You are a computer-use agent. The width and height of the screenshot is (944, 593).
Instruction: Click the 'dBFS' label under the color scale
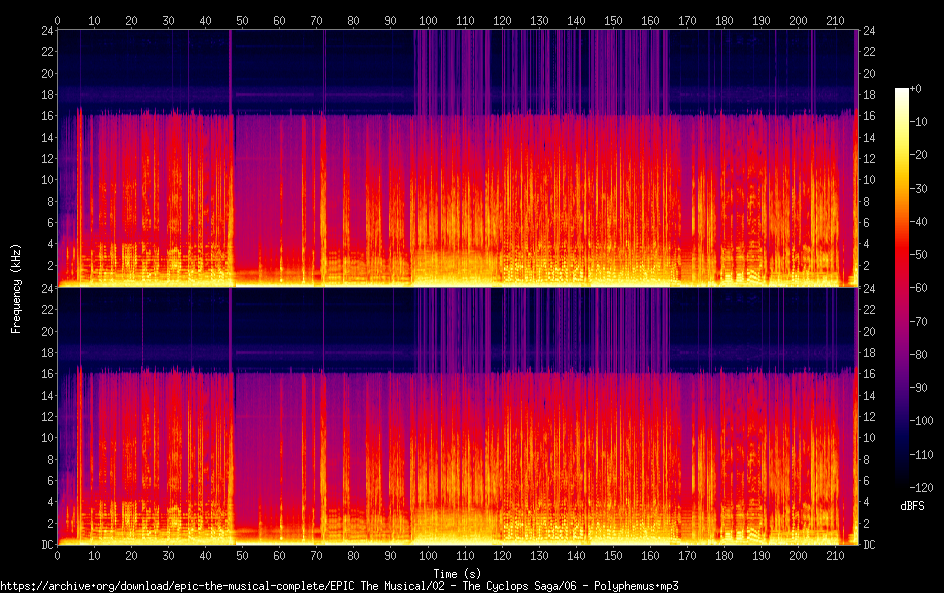coord(912,508)
